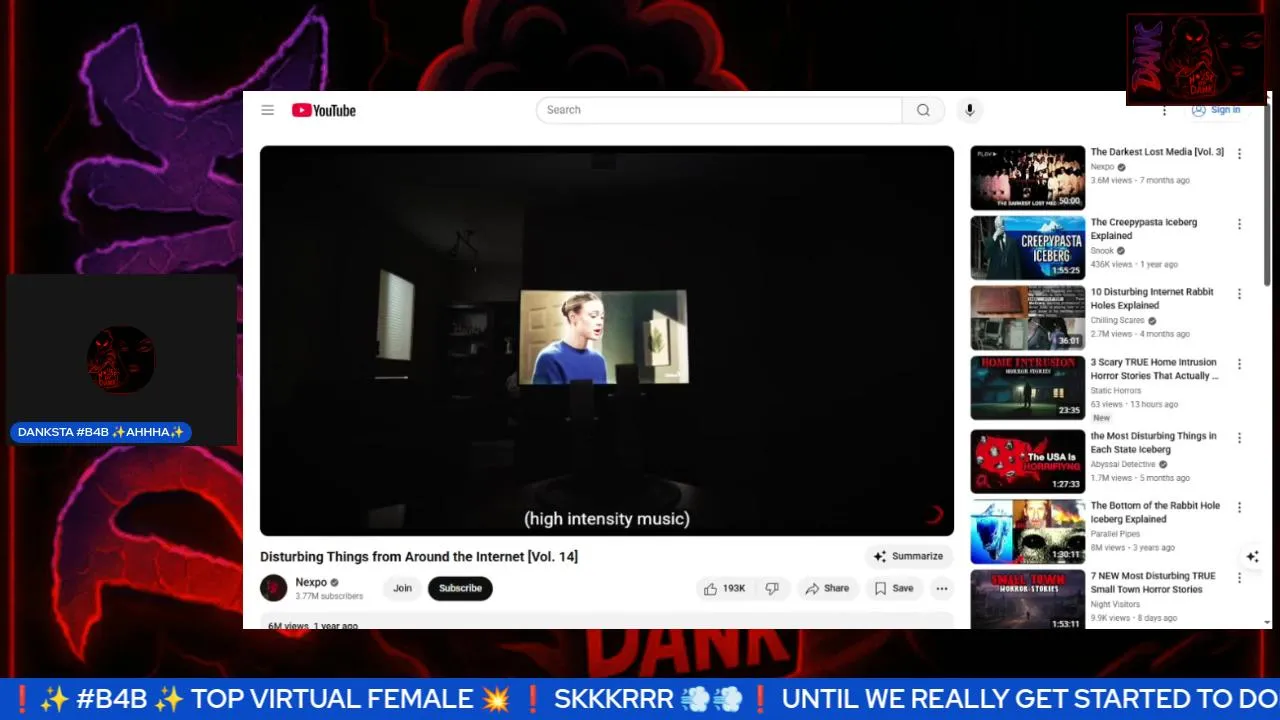Join the Nexpo channel membership
This screenshot has height=720, width=1280.
point(402,588)
